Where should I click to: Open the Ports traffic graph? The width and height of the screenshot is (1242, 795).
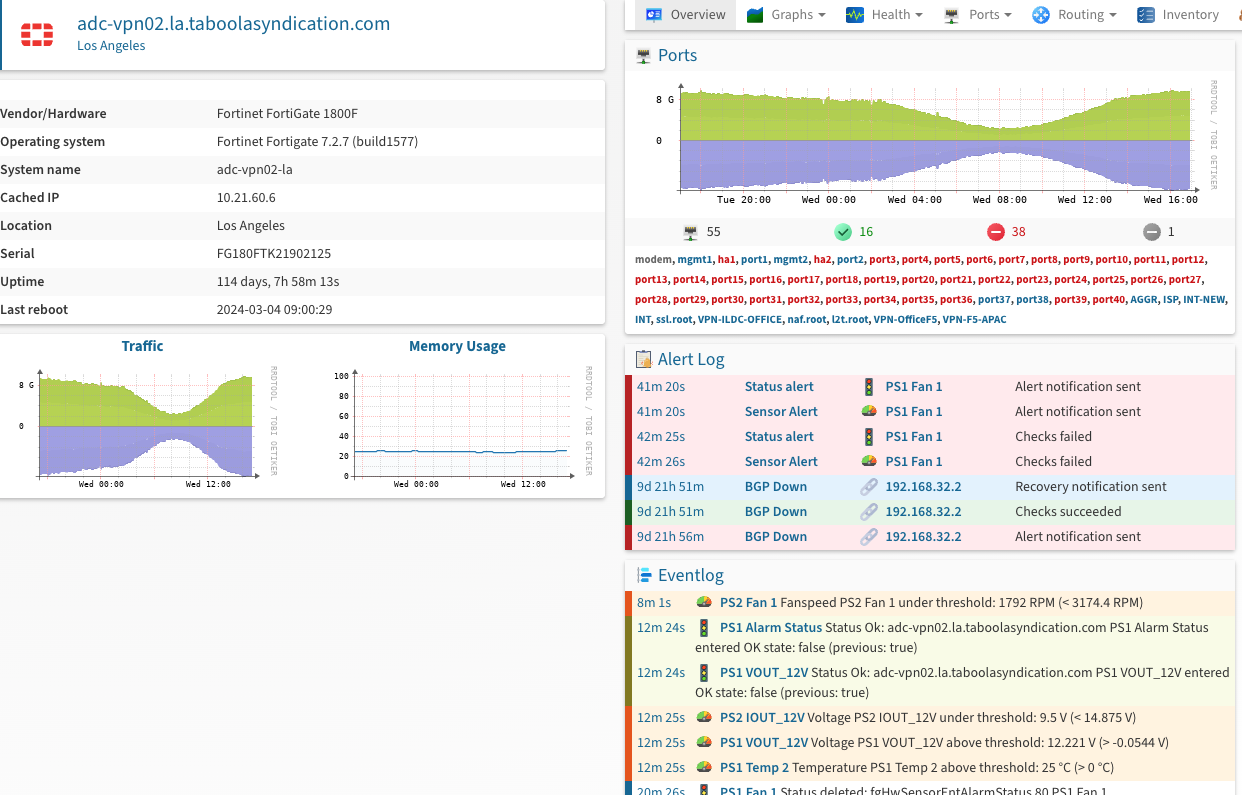(x=930, y=143)
